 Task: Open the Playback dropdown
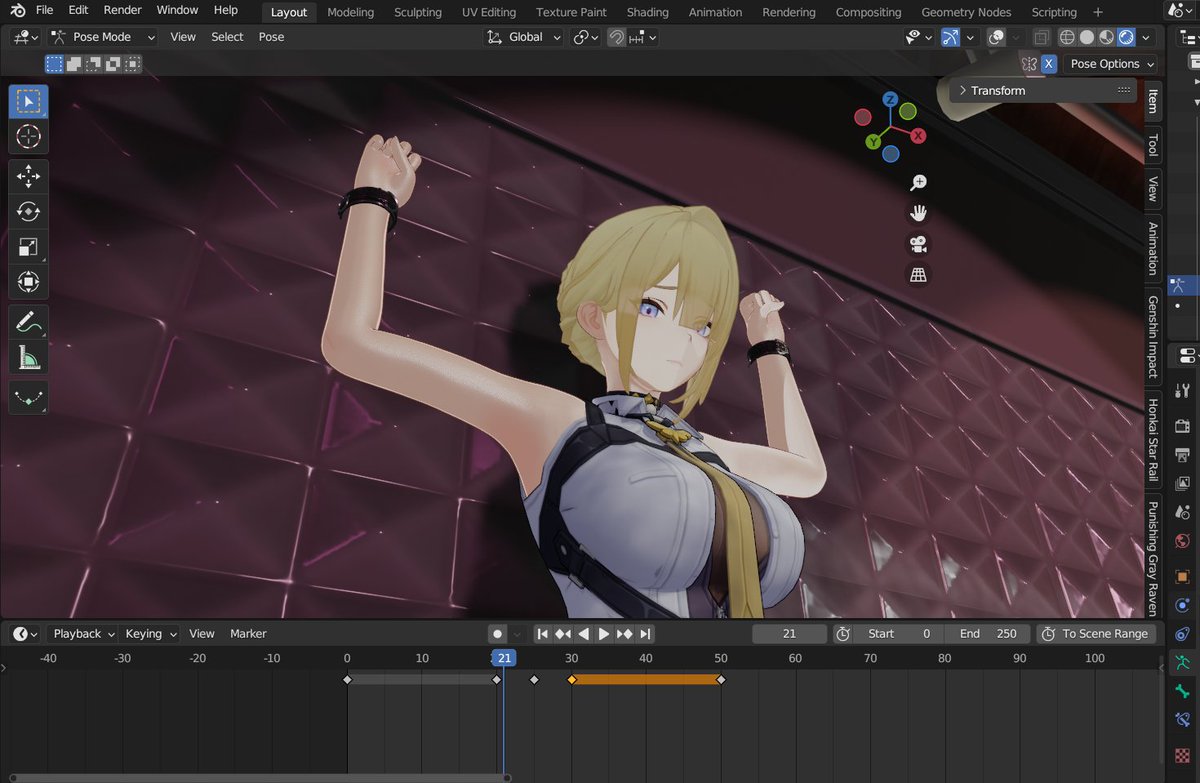(x=82, y=634)
